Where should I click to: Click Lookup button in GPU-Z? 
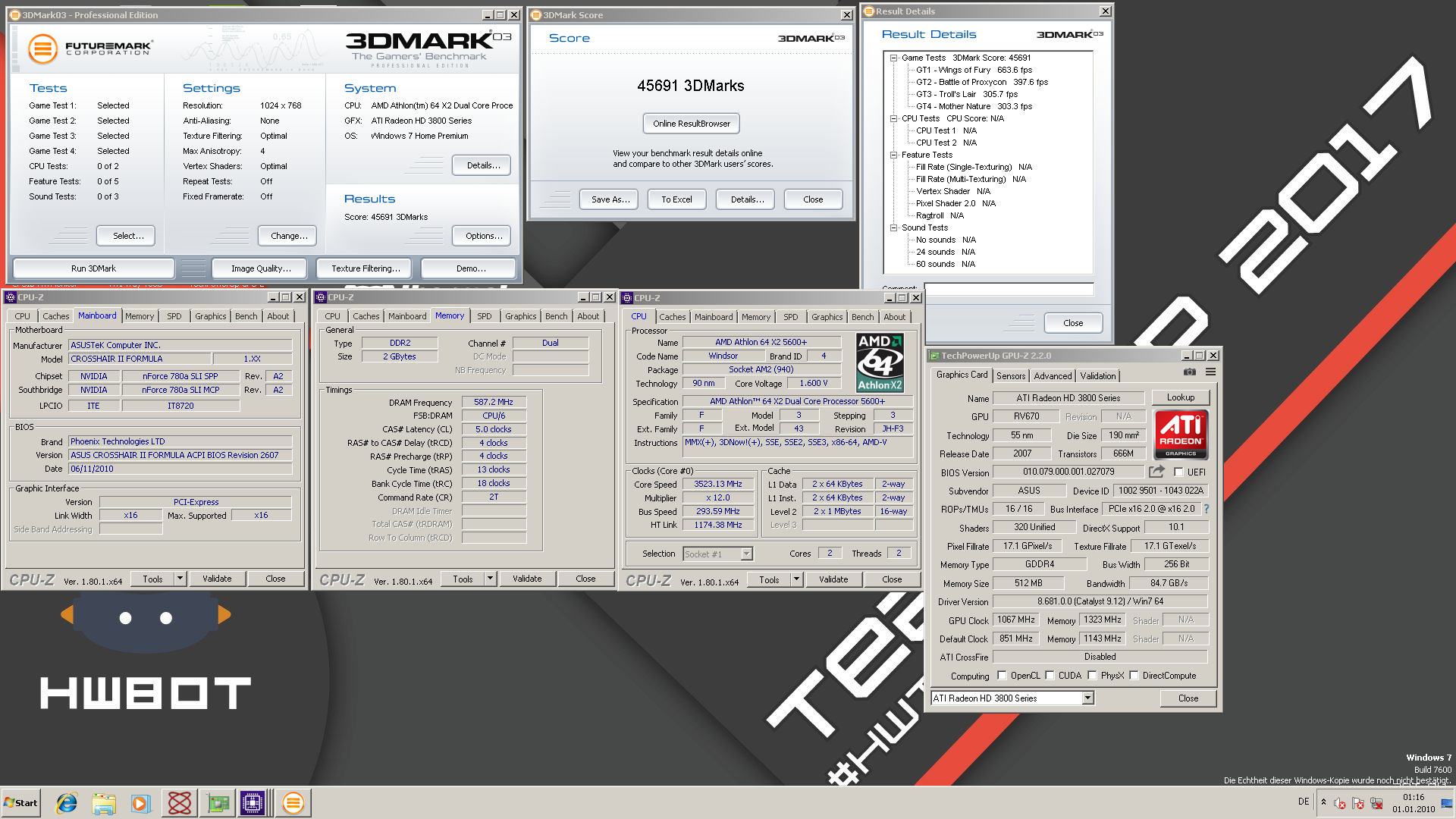[1181, 397]
